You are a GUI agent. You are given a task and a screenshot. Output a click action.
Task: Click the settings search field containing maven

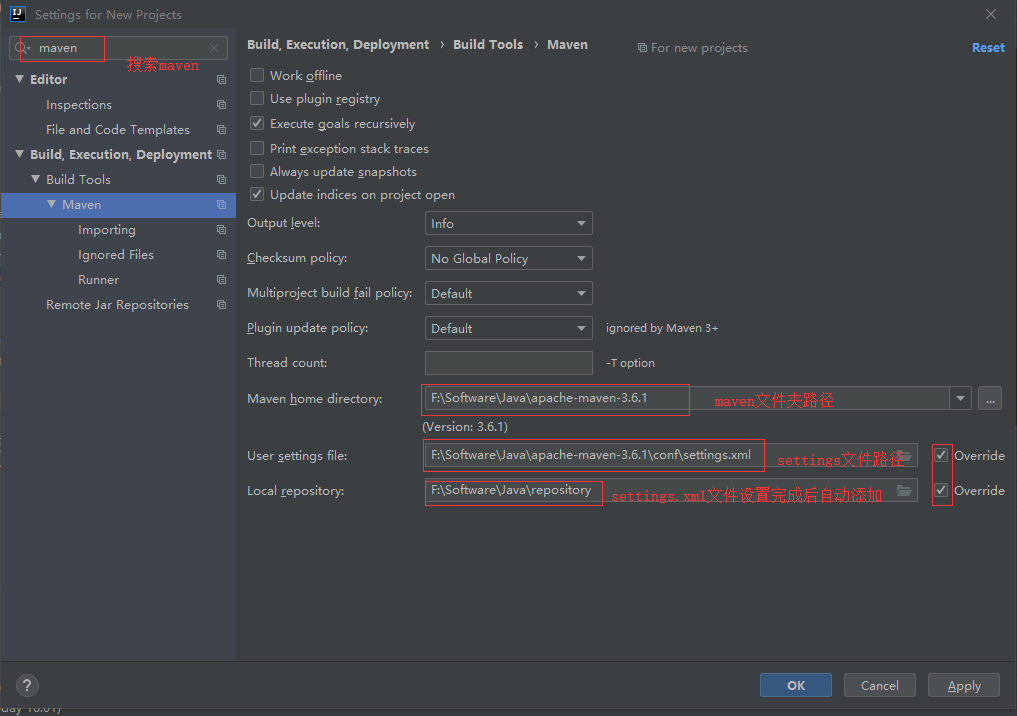(x=118, y=48)
